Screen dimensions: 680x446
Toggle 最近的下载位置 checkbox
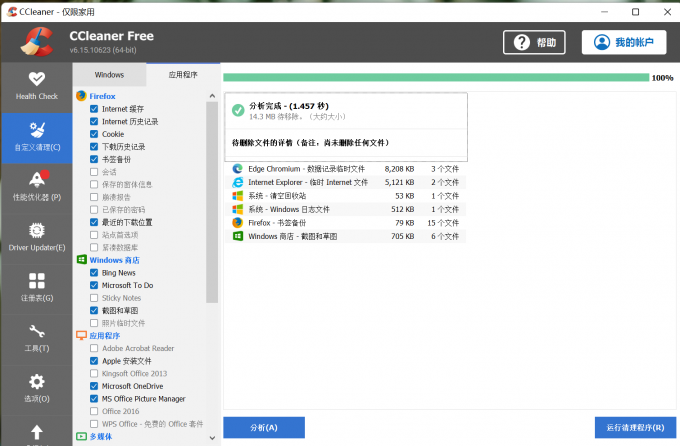click(x=94, y=222)
